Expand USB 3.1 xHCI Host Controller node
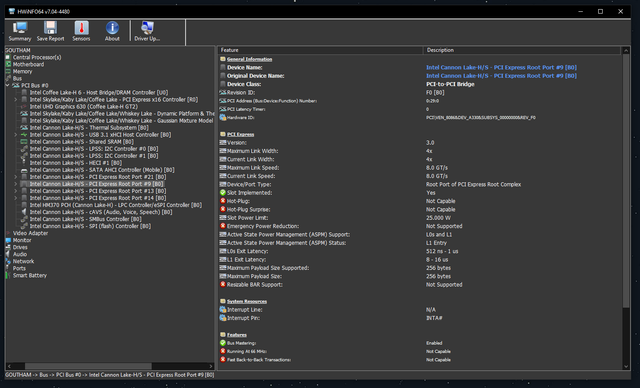Image resolution: width=640 pixels, height=388 pixels. click(x=16, y=135)
